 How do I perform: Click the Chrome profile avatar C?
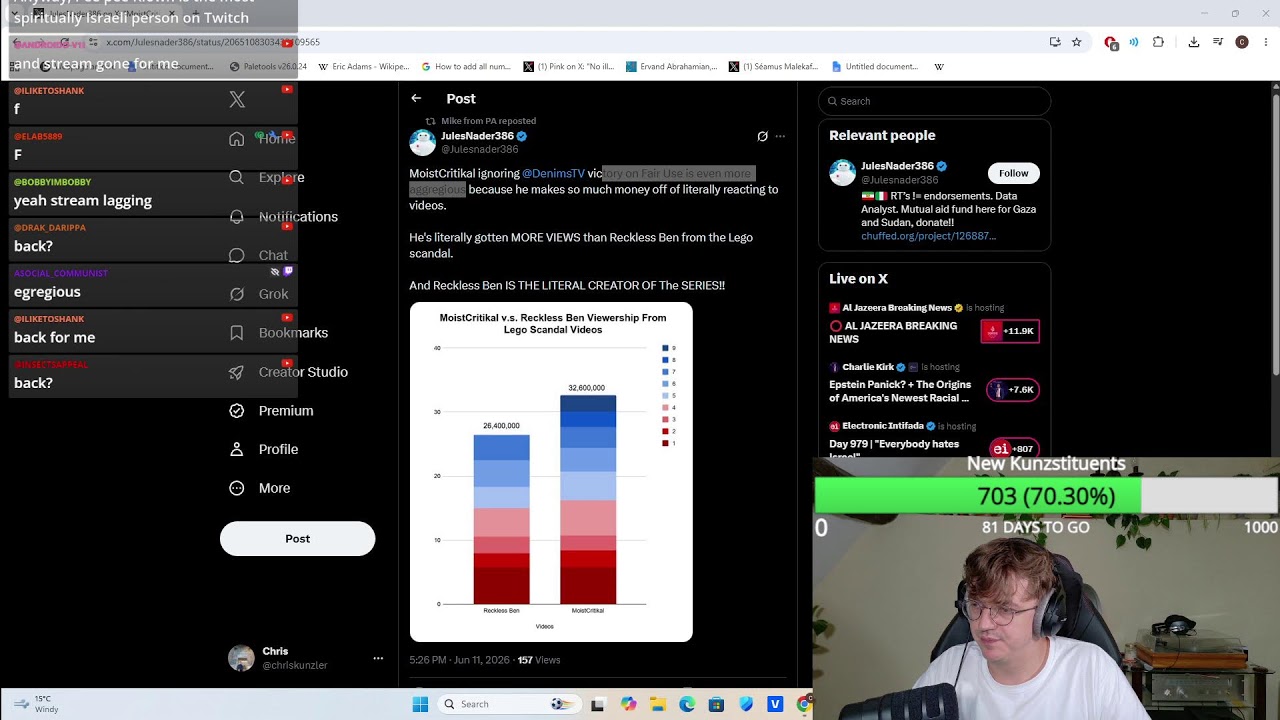tap(1242, 42)
